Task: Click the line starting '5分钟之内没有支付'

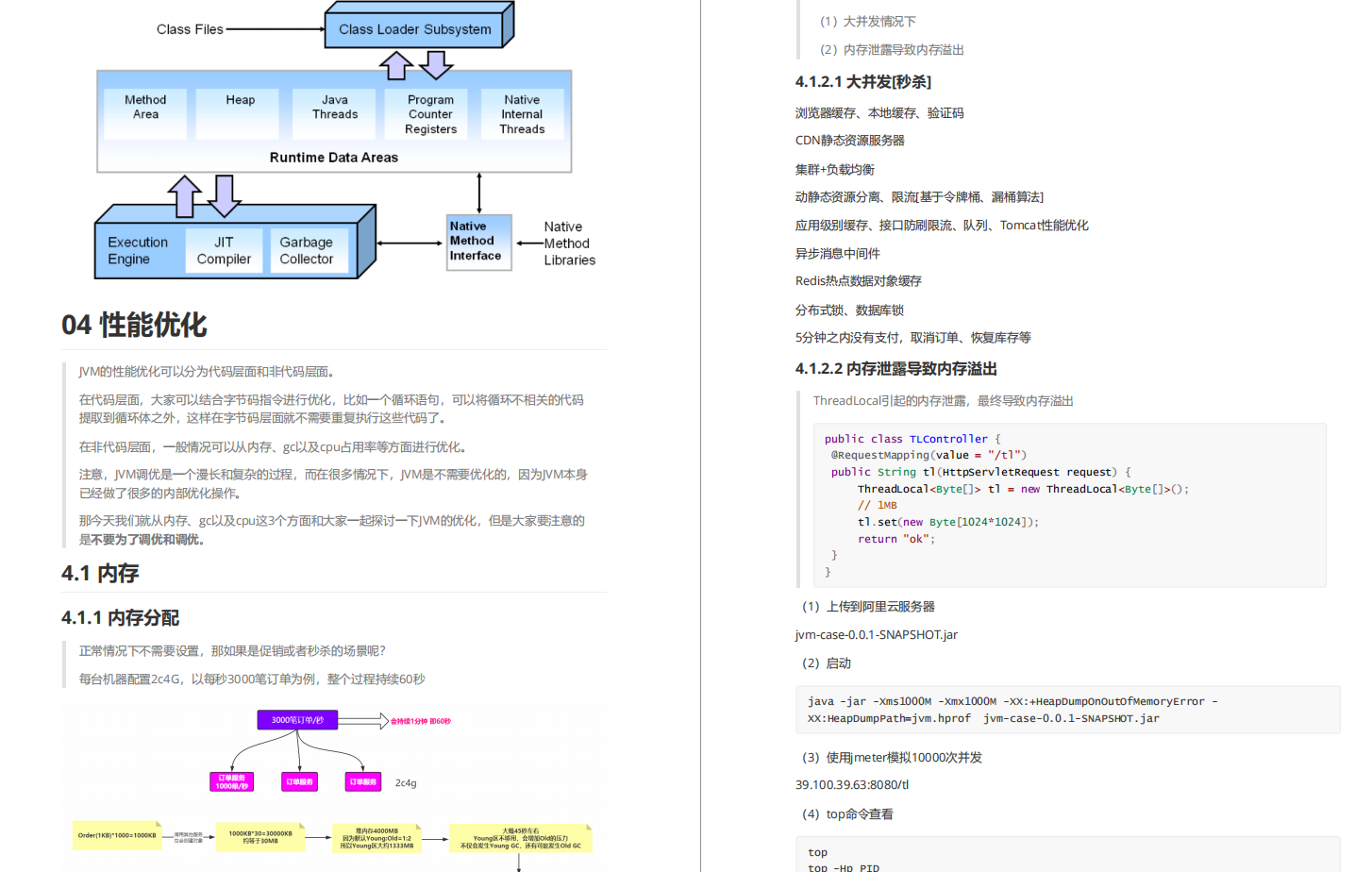Action: pyautogui.click(x=913, y=338)
